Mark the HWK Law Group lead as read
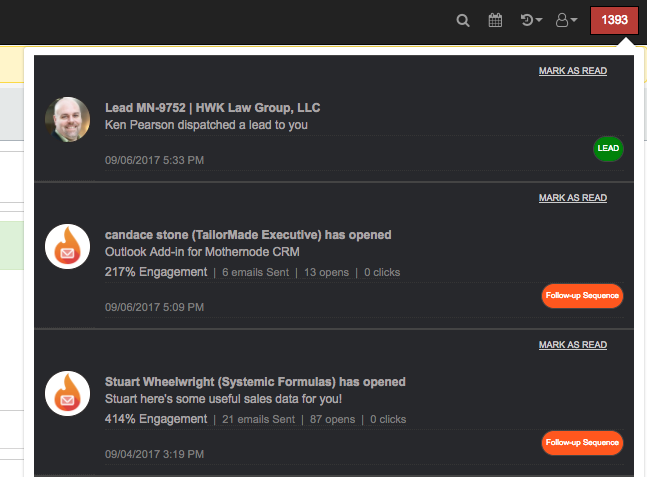The width and height of the screenshot is (647, 477). click(x=573, y=71)
